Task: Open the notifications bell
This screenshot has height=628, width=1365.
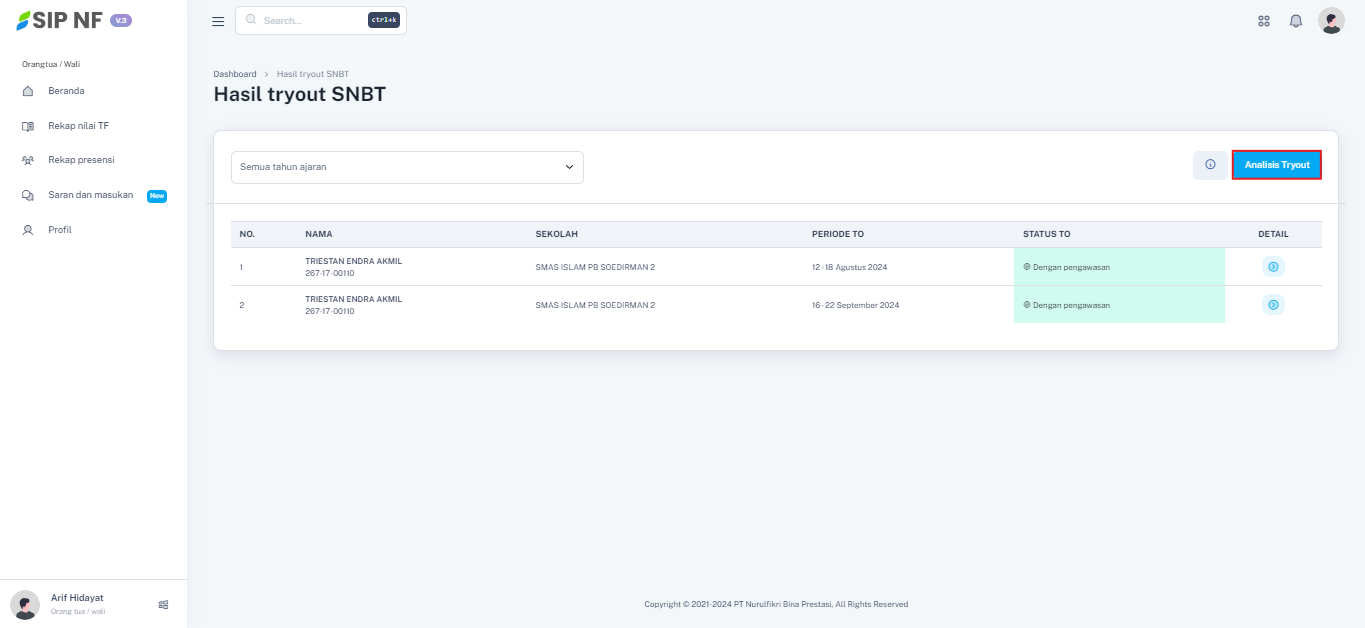Action: click(1296, 21)
